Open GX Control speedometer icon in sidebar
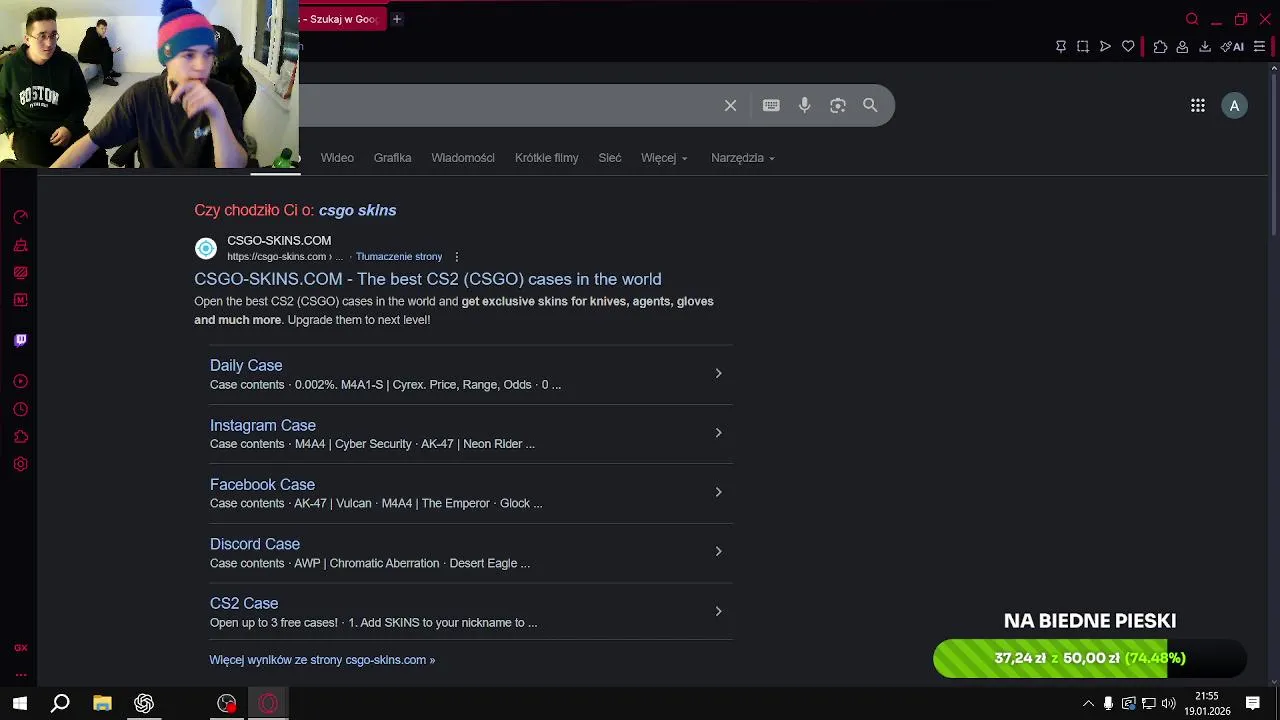1280x720 pixels. (20, 217)
